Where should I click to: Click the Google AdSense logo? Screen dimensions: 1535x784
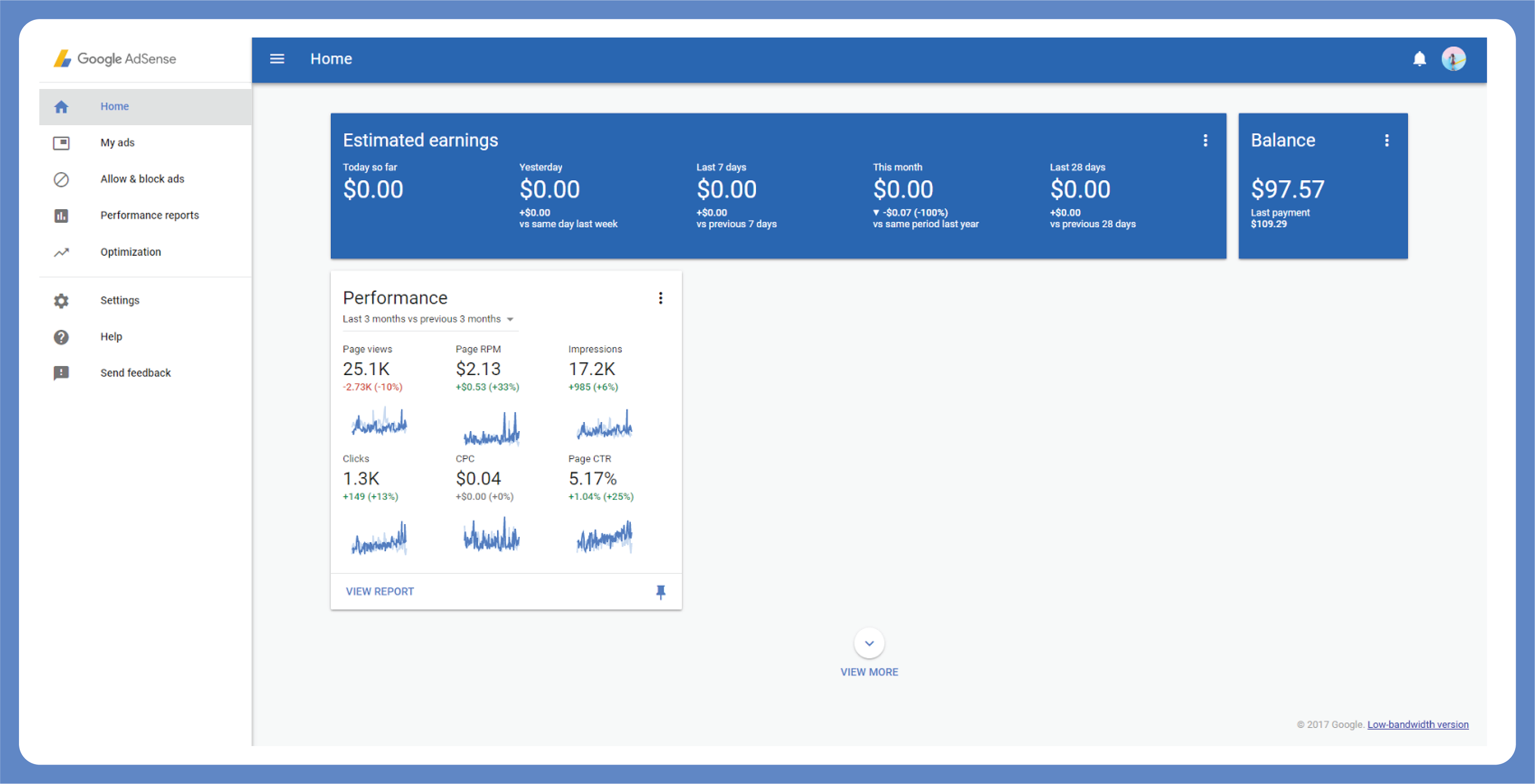pos(115,58)
